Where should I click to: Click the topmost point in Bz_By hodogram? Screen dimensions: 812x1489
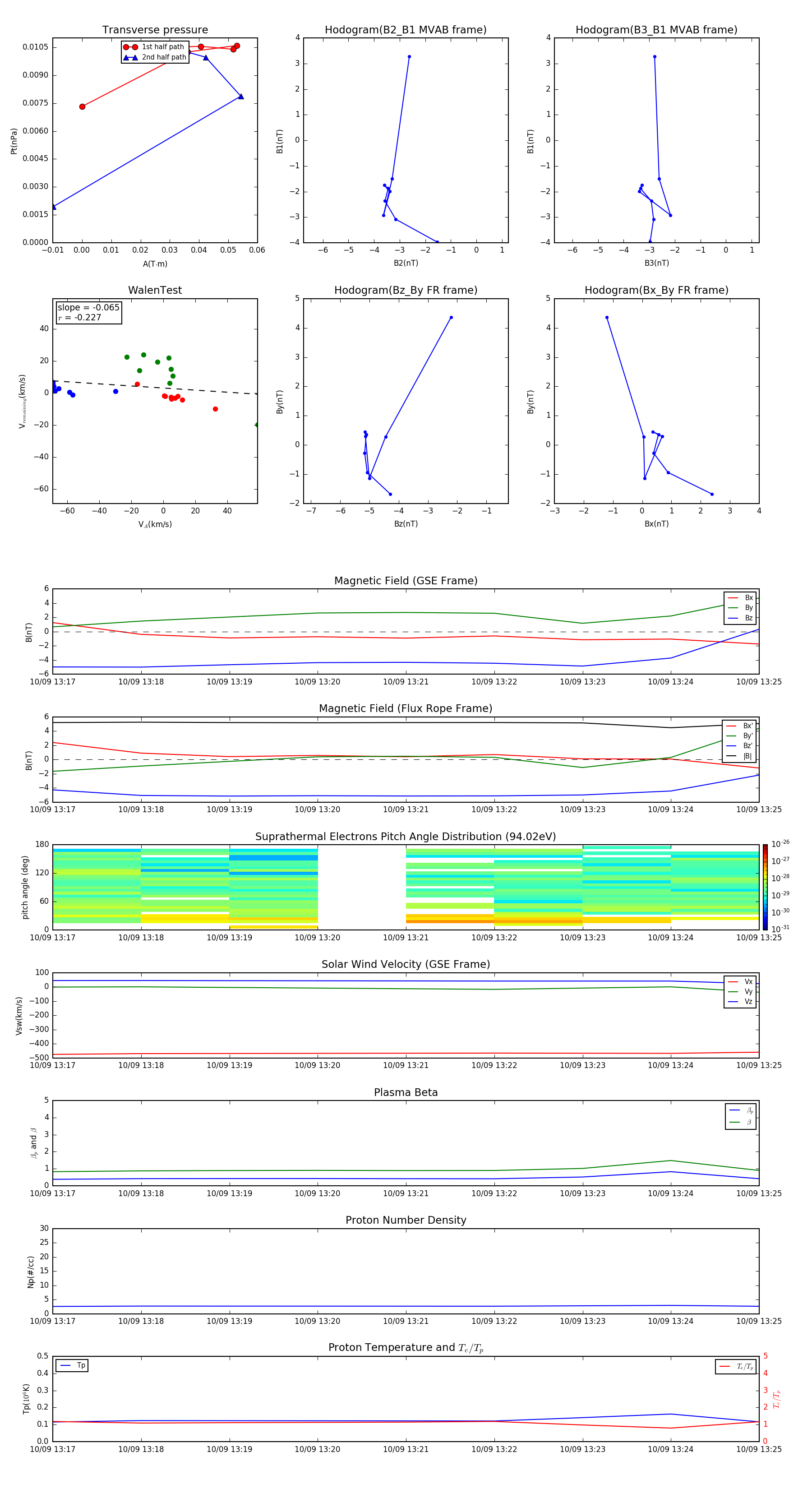451,317
